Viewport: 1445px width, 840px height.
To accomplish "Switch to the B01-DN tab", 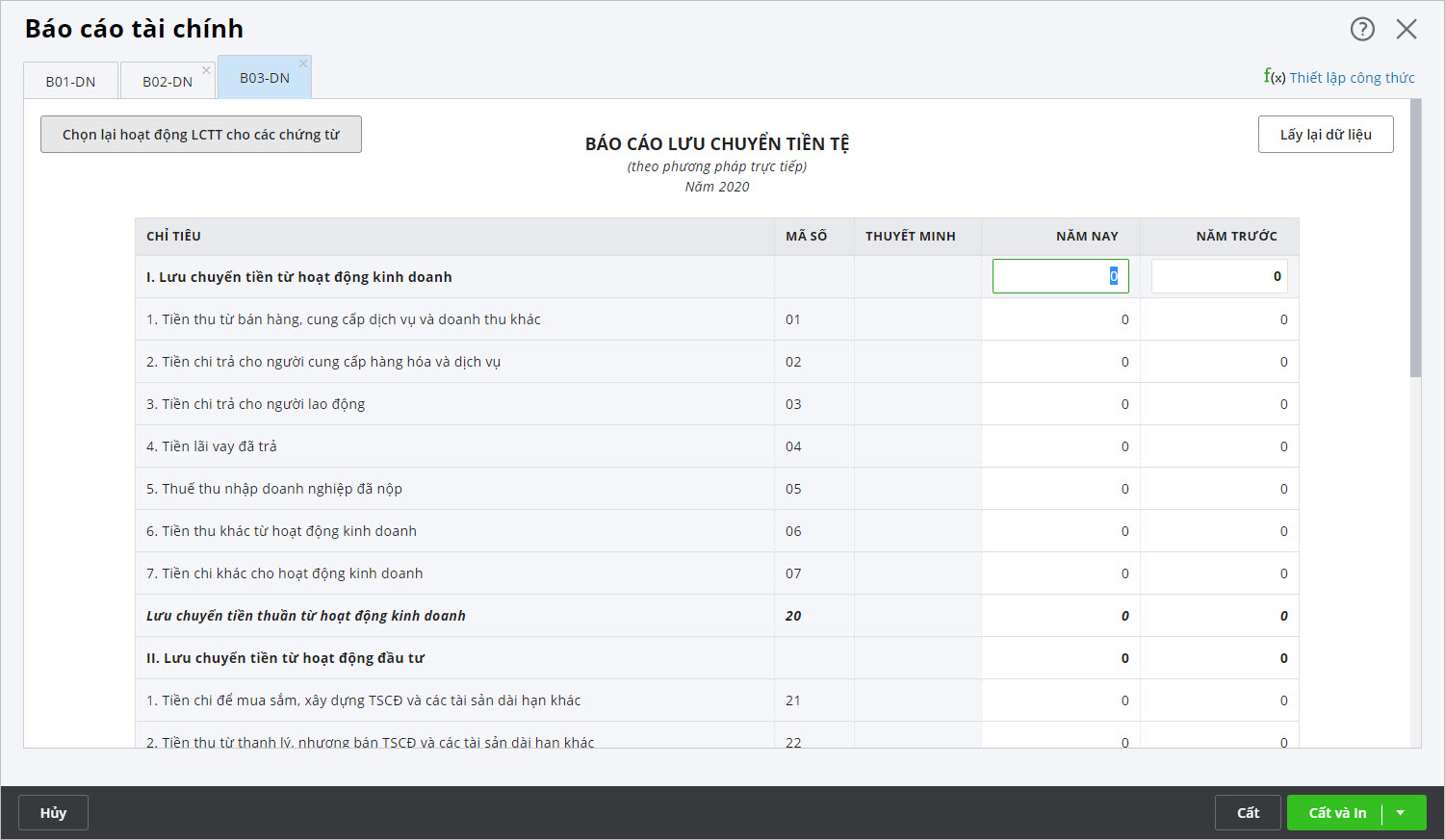I will tap(70, 82).
